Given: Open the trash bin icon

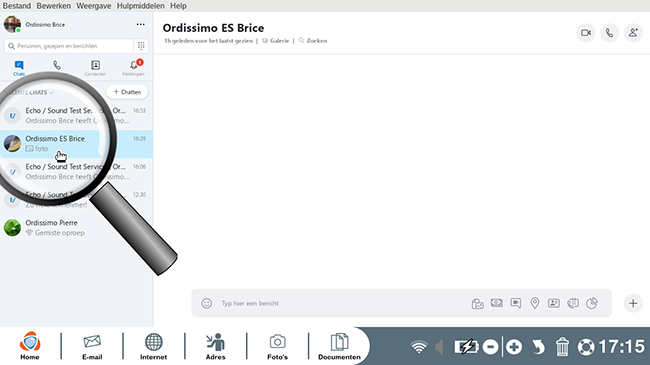Looking at the screenshot, I should (x=562, y=347).
